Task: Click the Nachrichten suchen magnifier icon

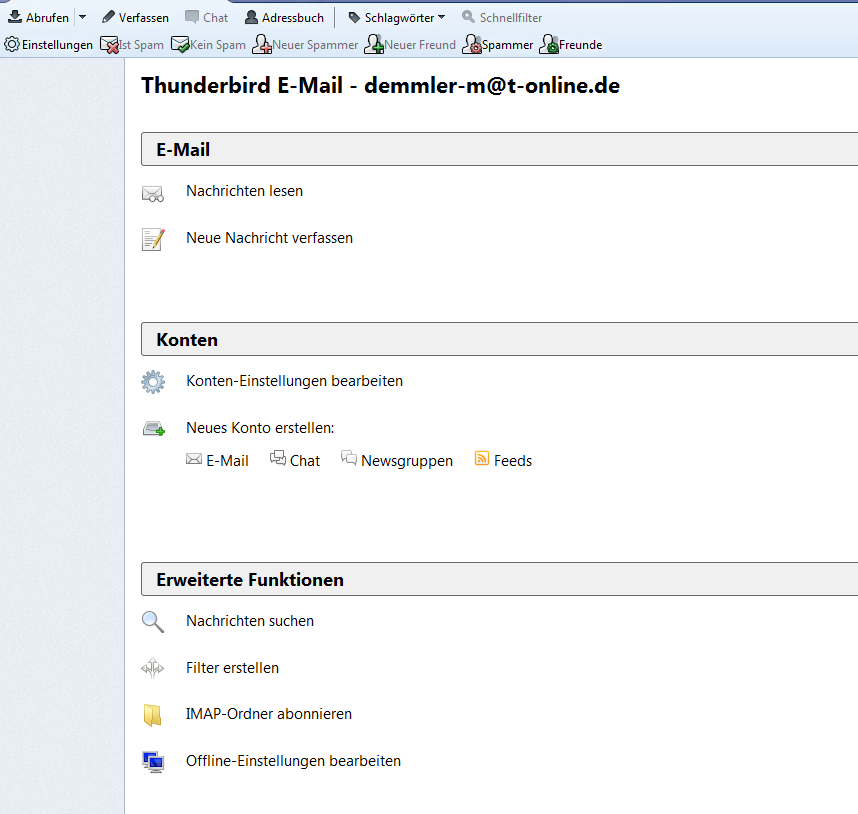Action: (153, 622)
